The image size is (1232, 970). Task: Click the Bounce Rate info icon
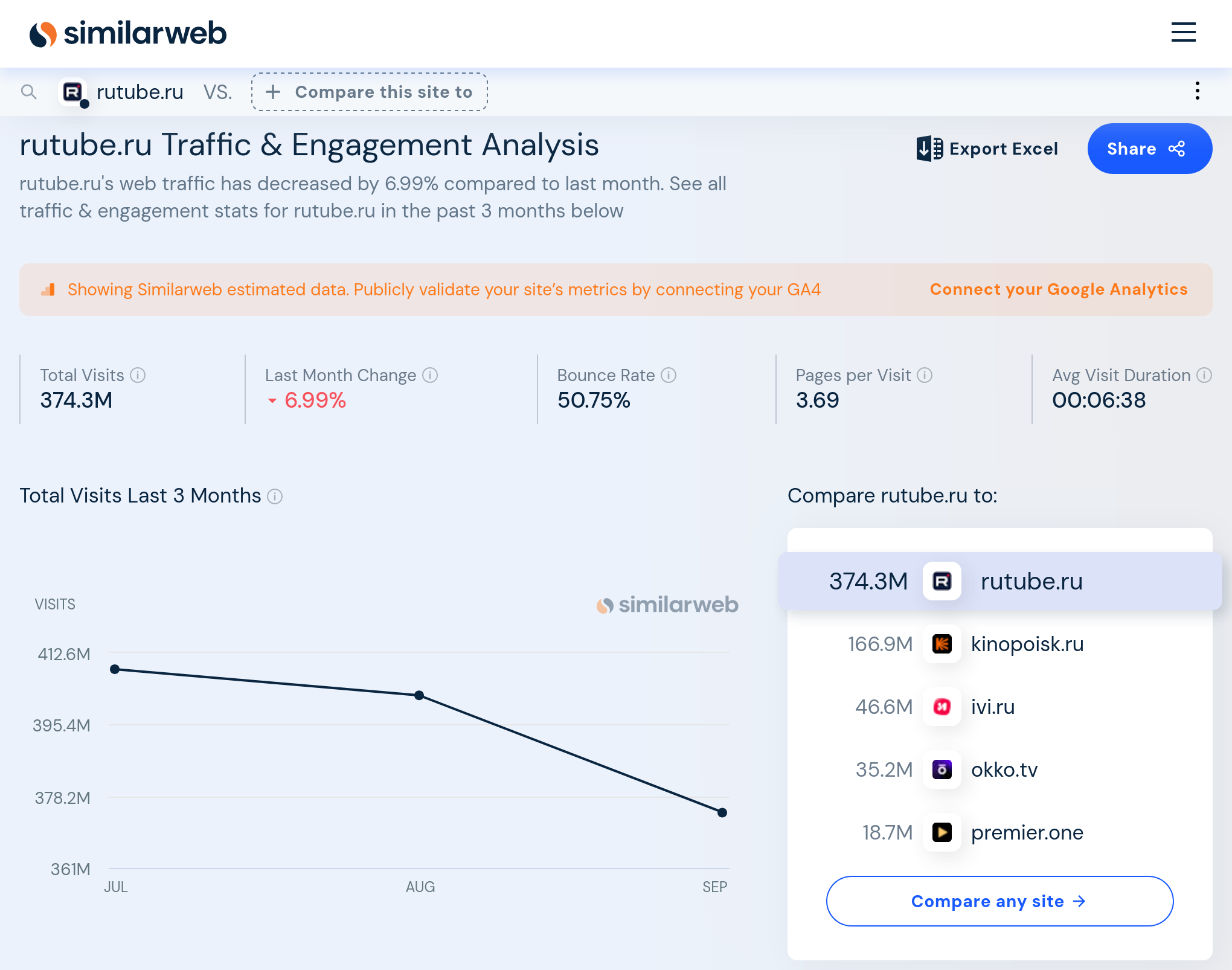pyautogui.click(x=669, y=375)
